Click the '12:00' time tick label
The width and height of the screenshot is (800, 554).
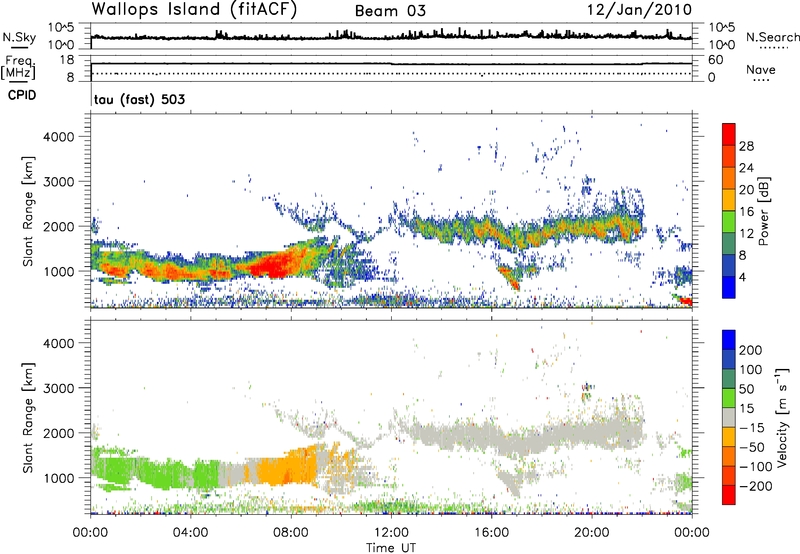coord(391,533)
